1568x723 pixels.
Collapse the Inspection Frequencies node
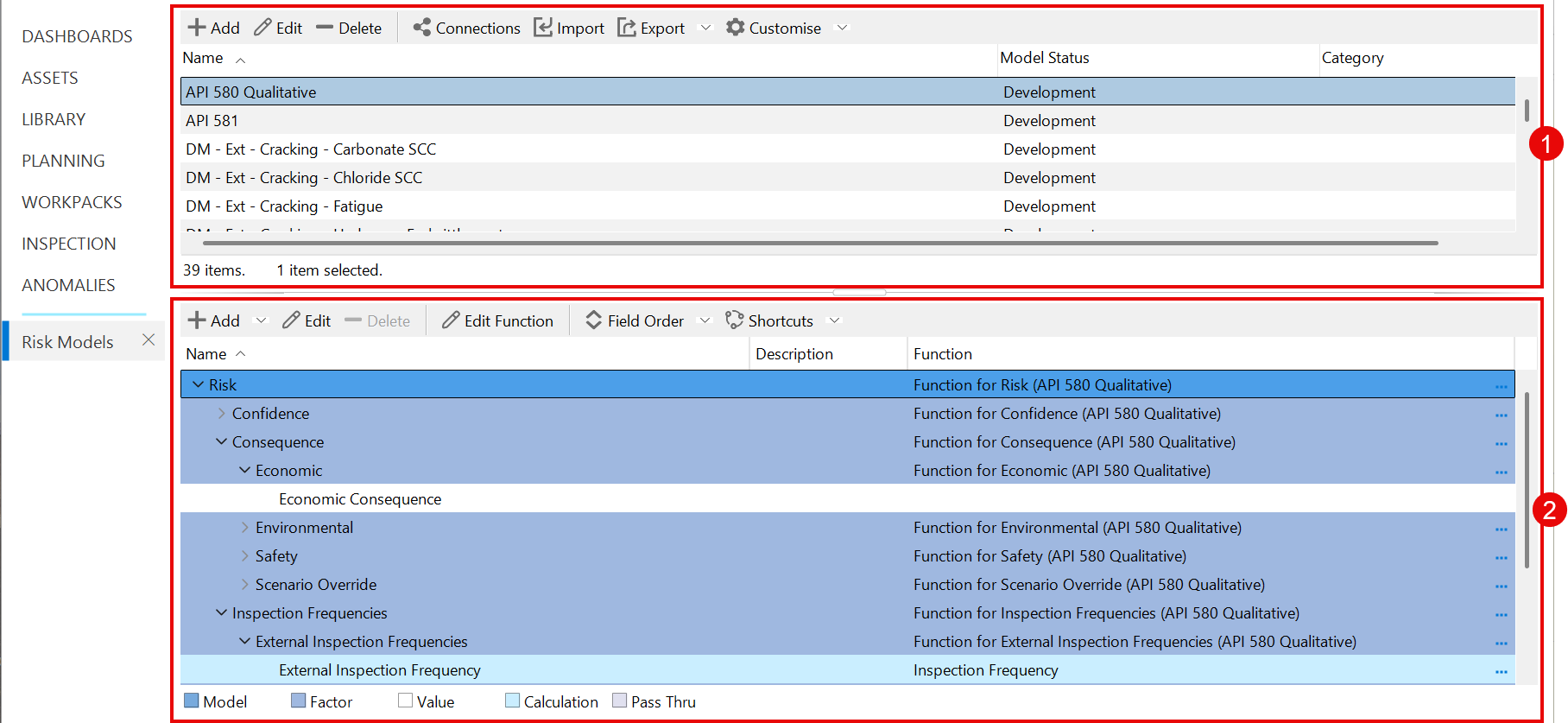222,612
